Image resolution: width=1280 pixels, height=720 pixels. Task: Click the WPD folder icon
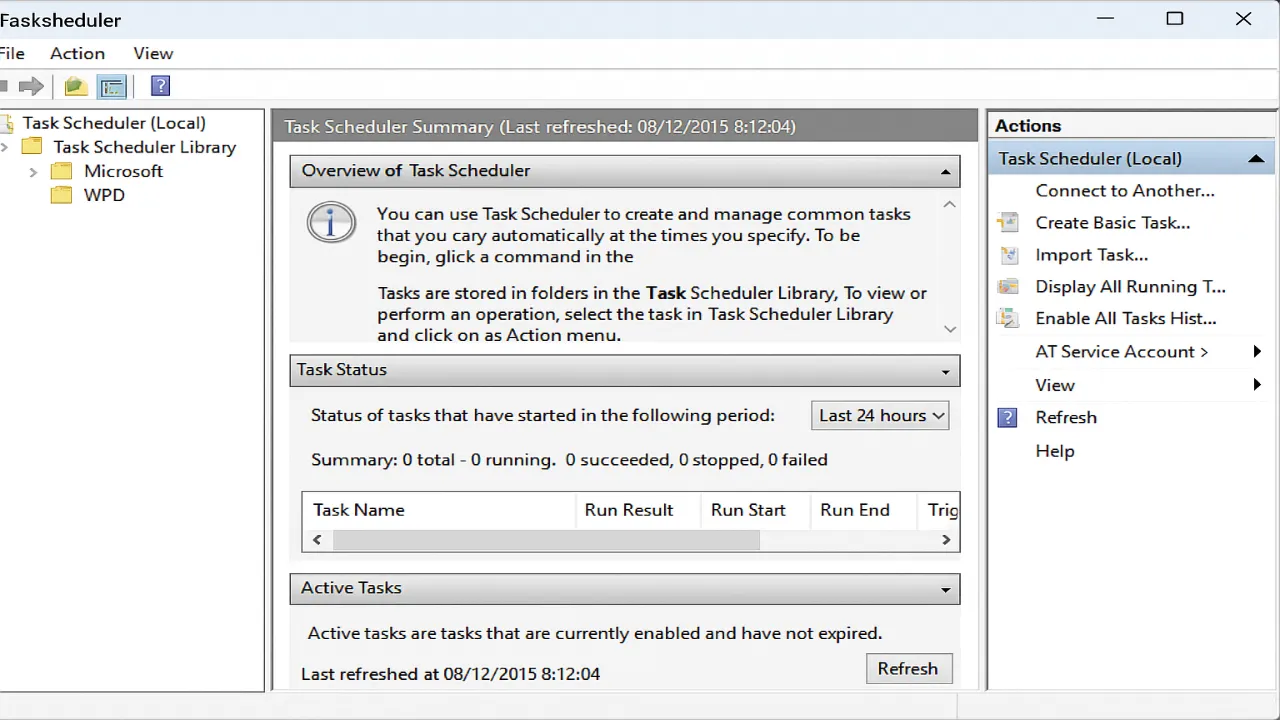pos(62,195)
